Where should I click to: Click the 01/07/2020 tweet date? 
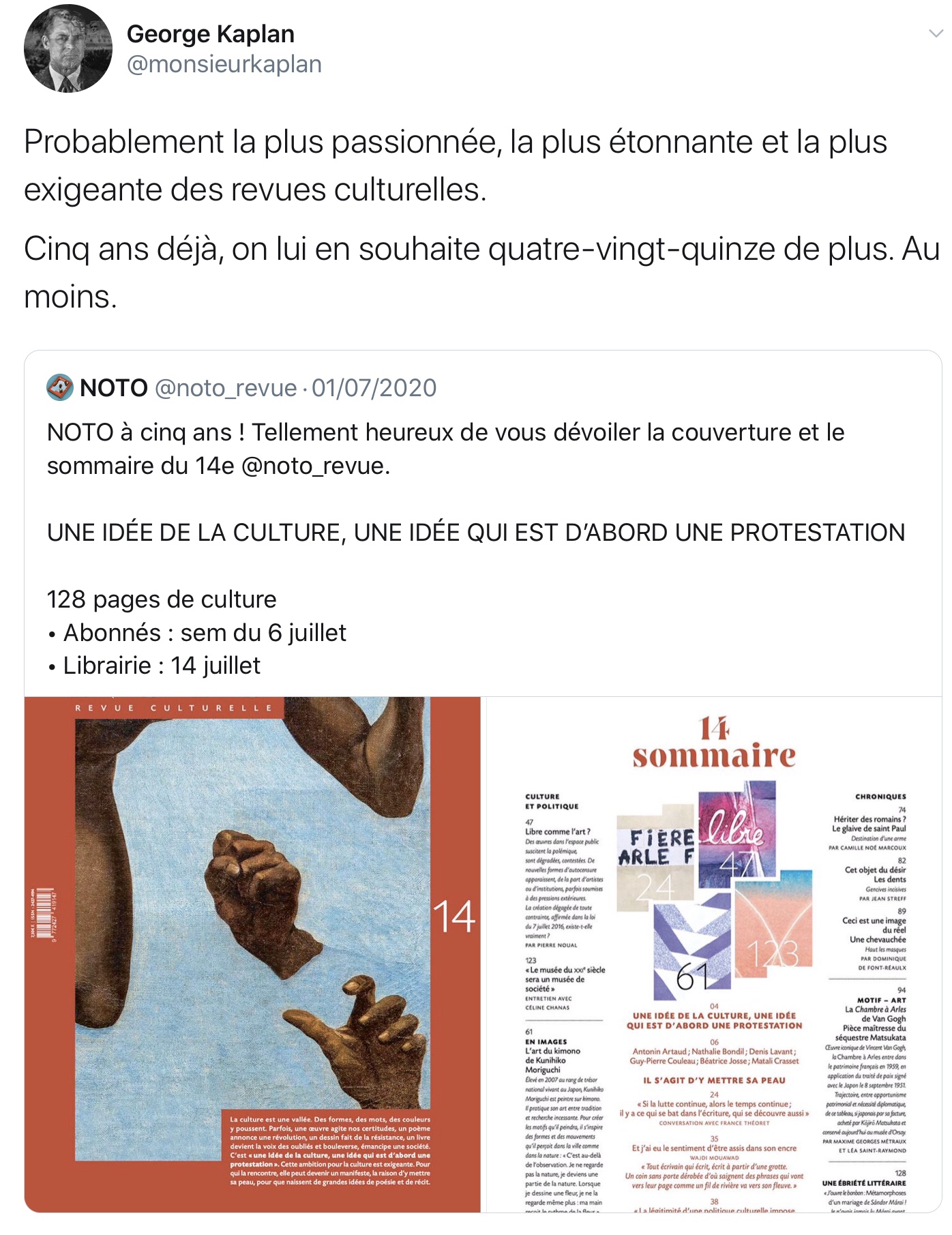click(374, 388)
